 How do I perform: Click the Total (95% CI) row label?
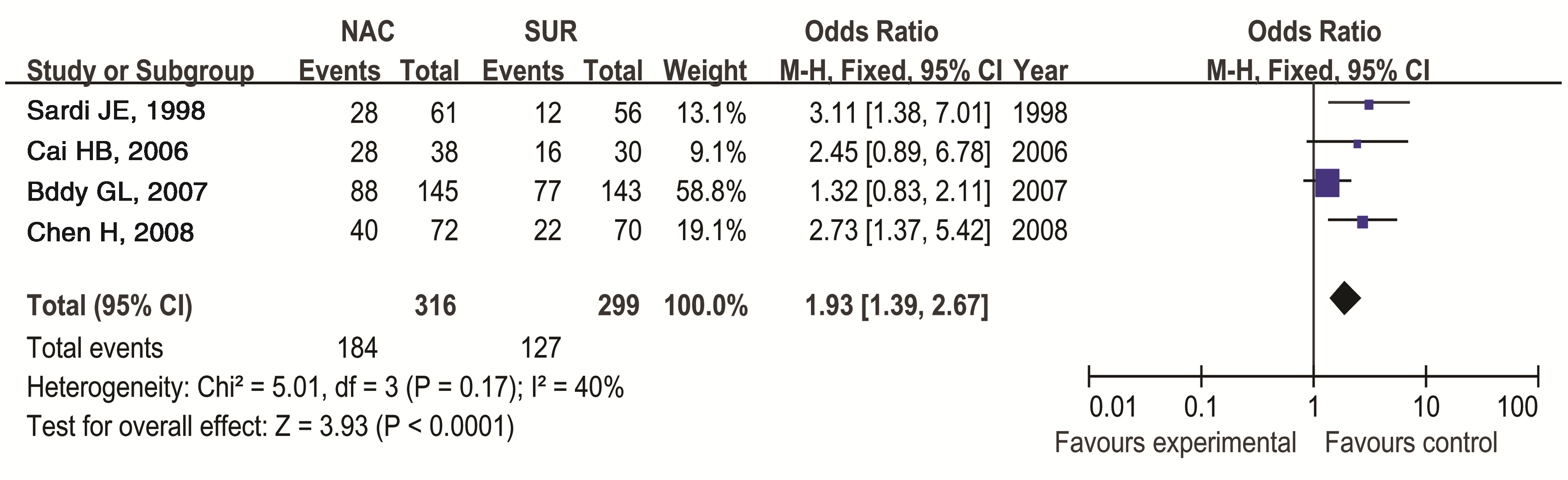(110, 306)
